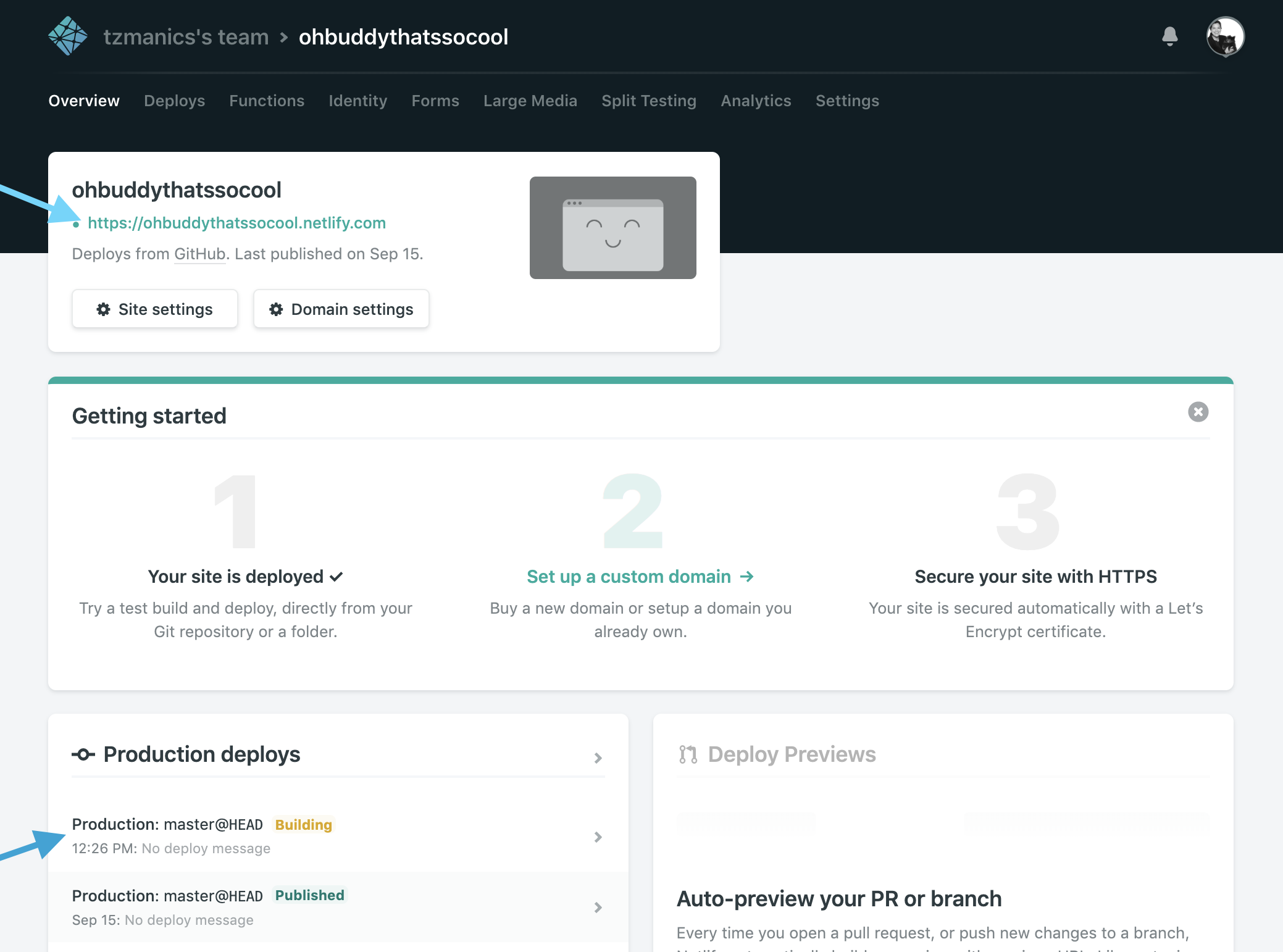The height and width of the screenshot is (952, 1283).
Task: Click the Domain settings button
Action: tap(340, 308)
